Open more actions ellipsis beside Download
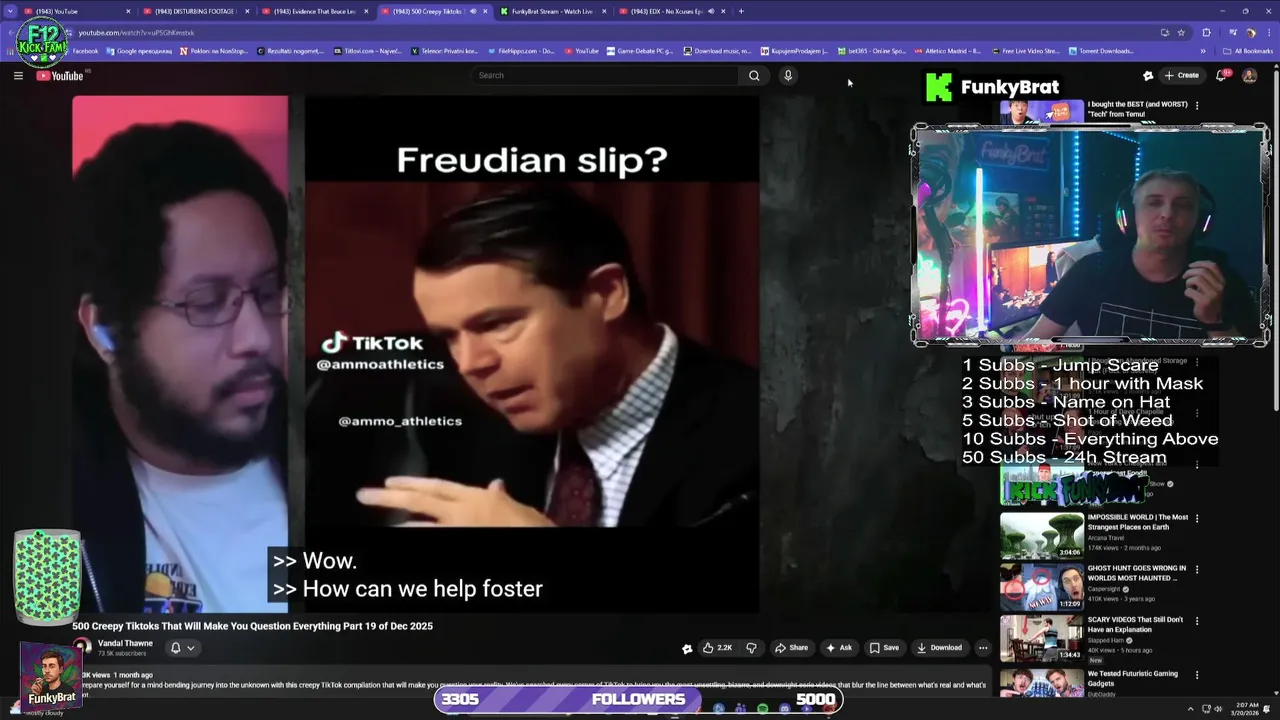1280x720 pixels. [x=983, y=648]
